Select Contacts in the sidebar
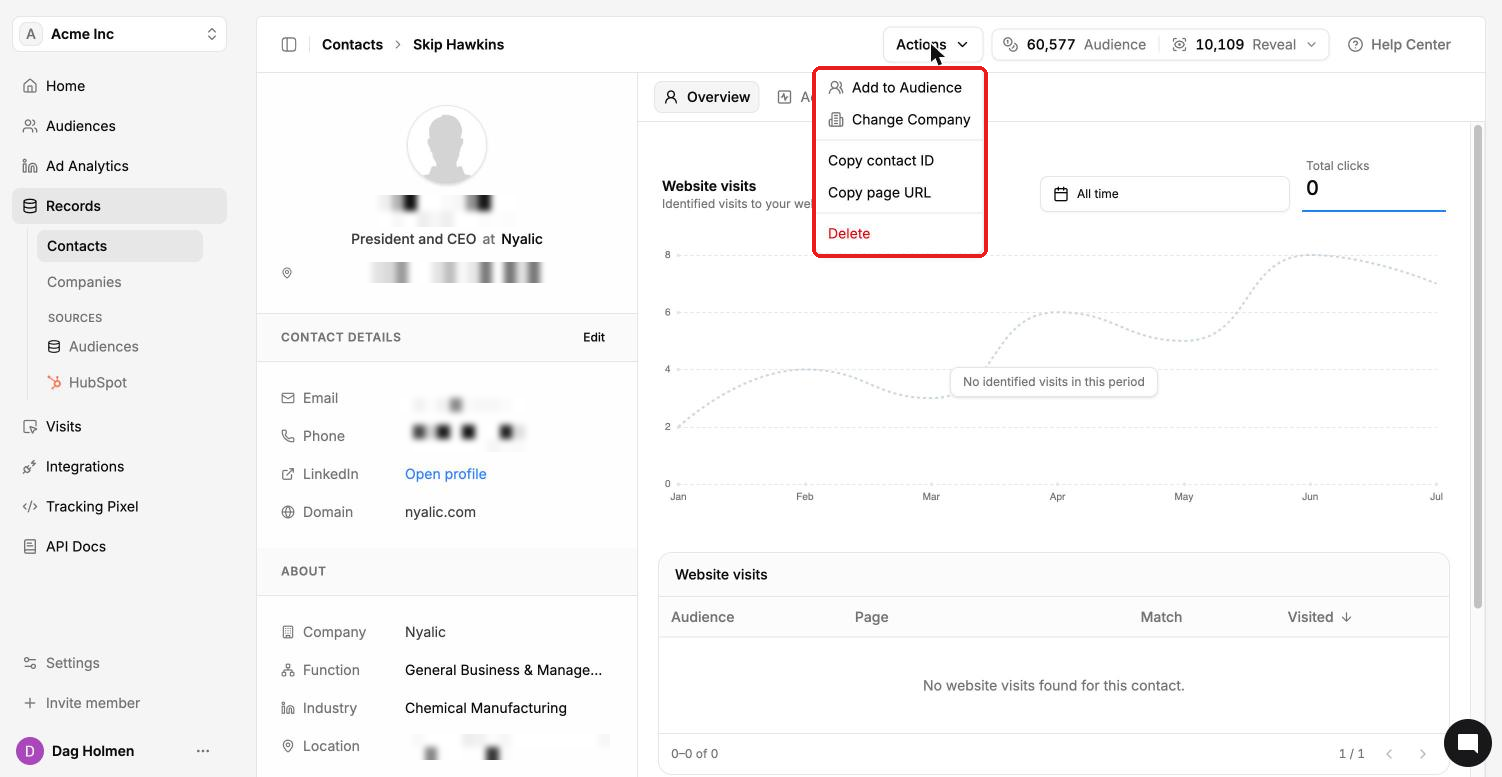The width and height of the screenshot is (1502, 777). tap(119, 246)
